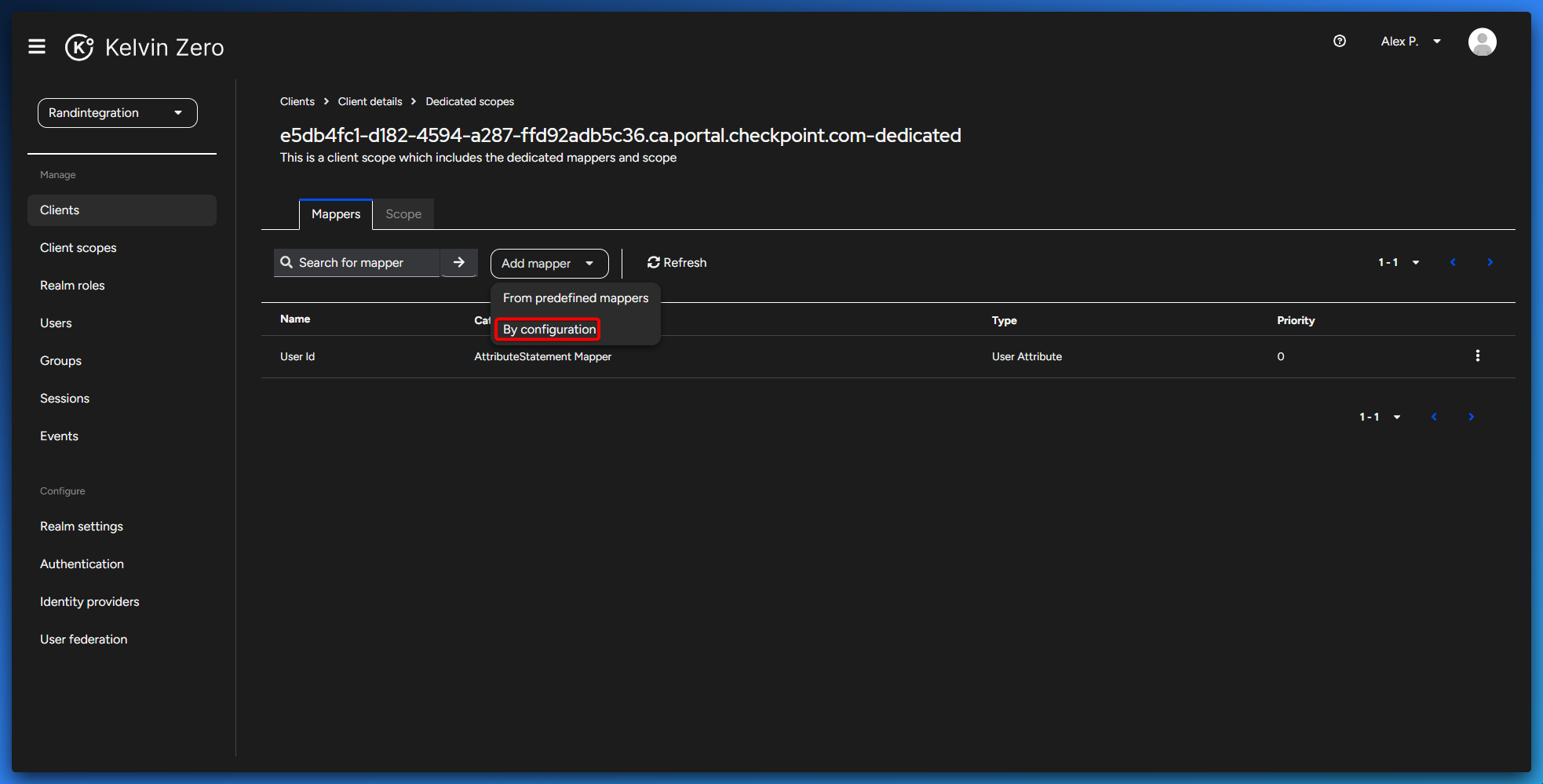Image resolution: width=1543 pixels, height=784 pixels.
Task: Click the dedicated scope page title
Action: [x=620, y=135]
